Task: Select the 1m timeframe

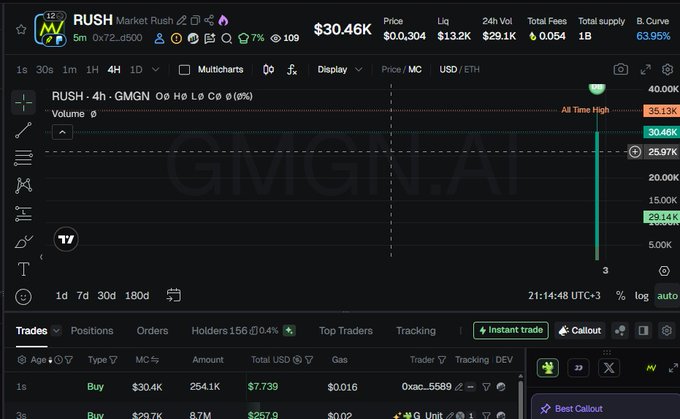Action: (x=69, y=69)
